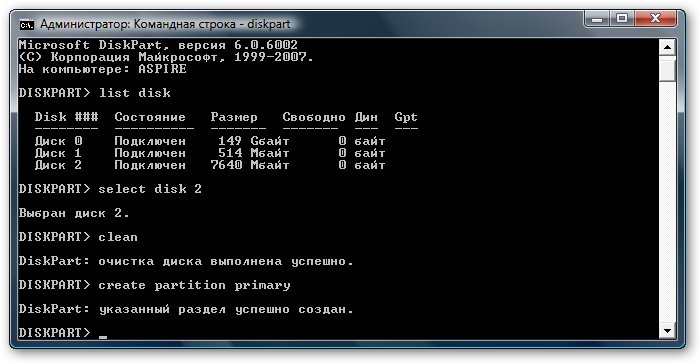Click the 'Размер' column header
Image resolution: width=700 pixels, height=363 pixels.
pyautogui.click(x=234, y=117)
